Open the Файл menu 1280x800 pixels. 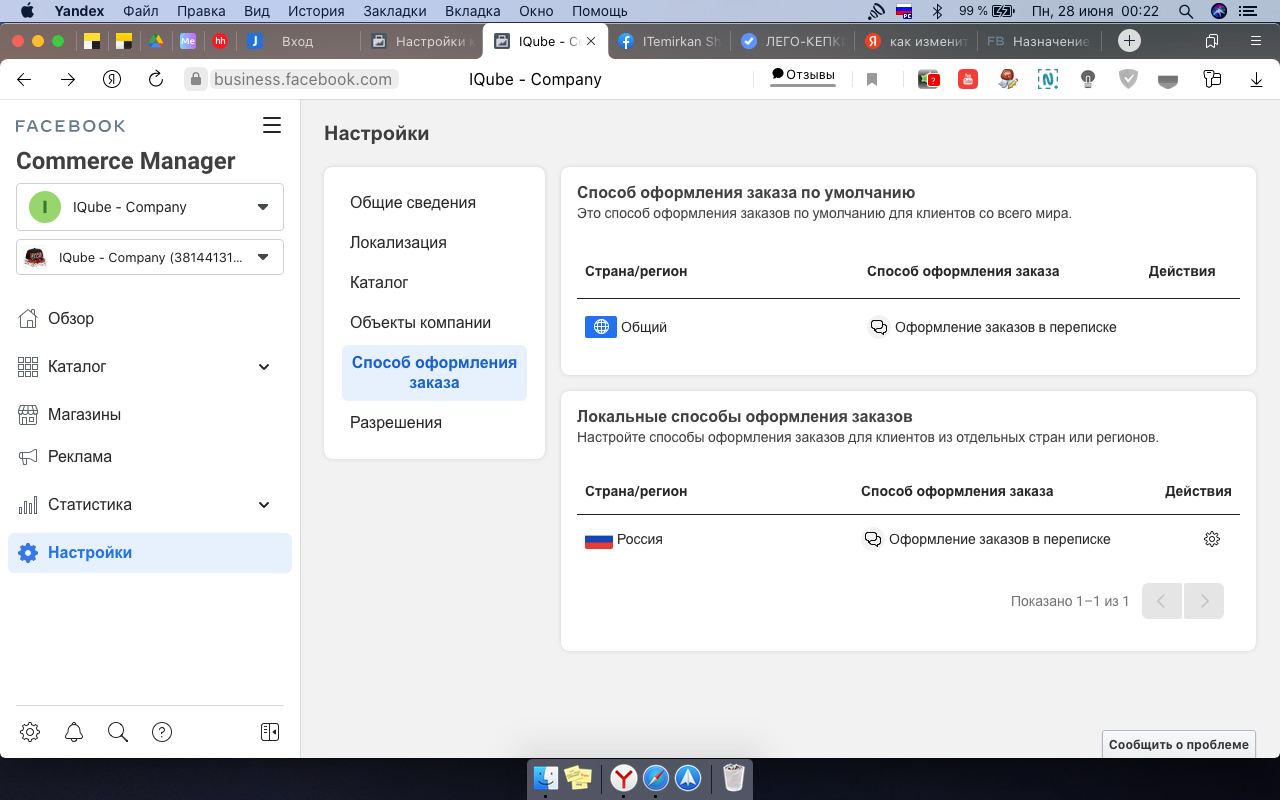point(141,11)
